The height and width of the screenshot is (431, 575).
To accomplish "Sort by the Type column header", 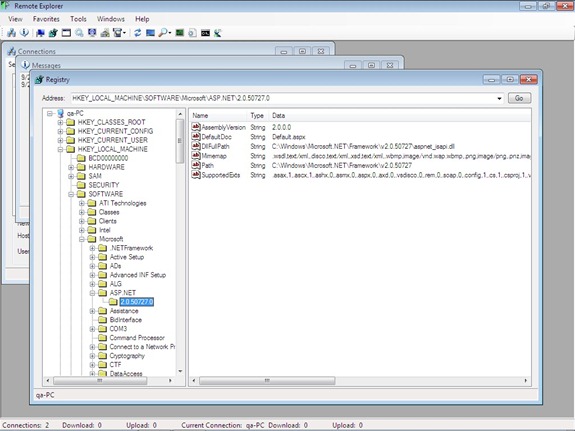I will click(x=258, y=116).
